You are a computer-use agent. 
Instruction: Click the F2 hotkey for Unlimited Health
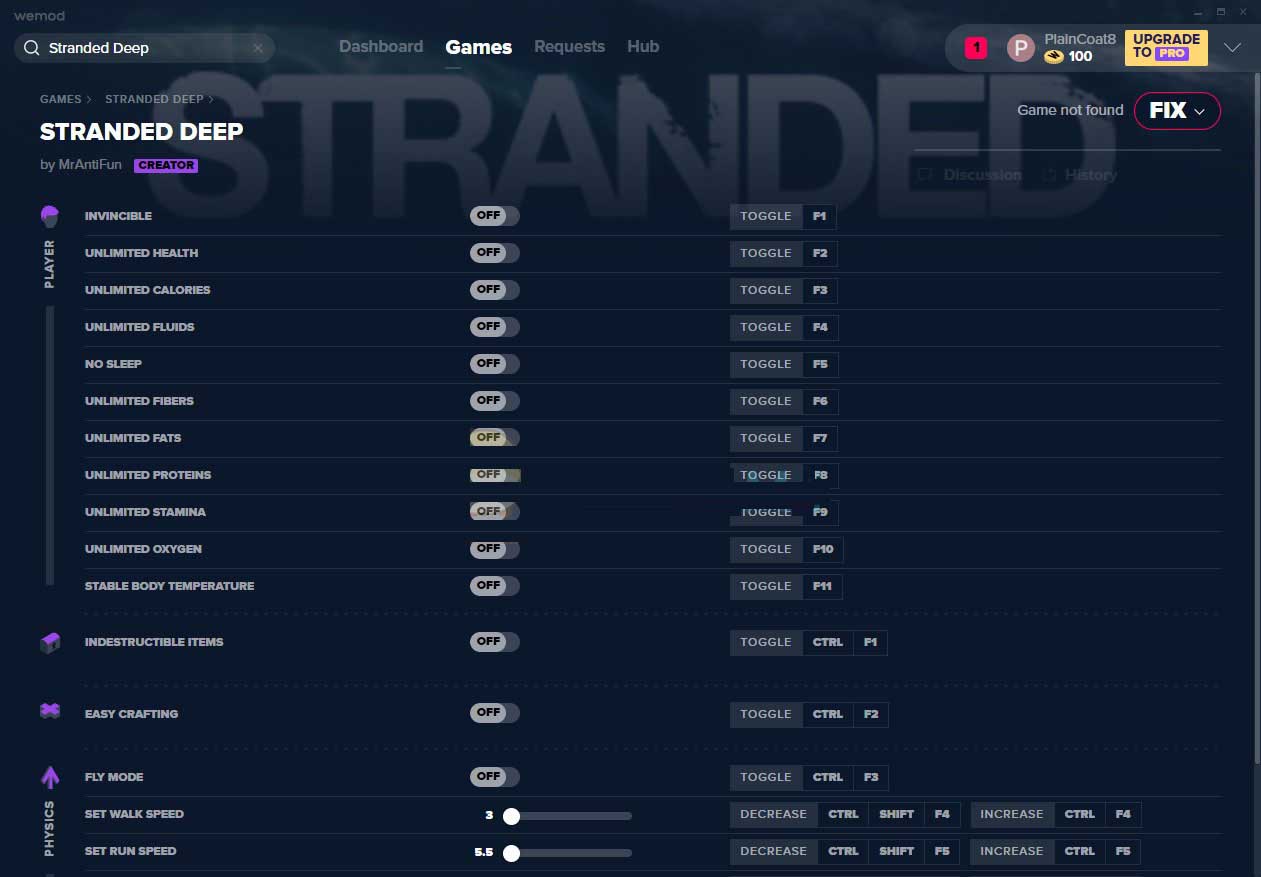820,253
